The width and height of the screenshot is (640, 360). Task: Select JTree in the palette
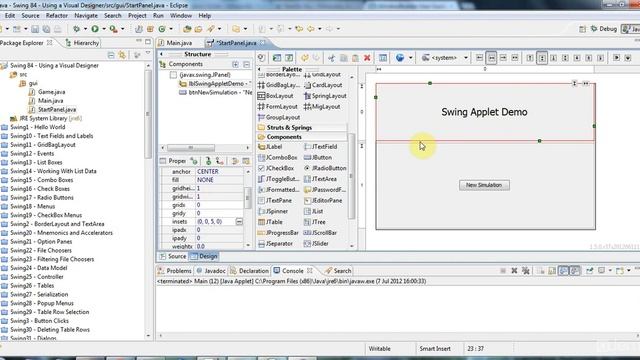click(x=315, y=222)
